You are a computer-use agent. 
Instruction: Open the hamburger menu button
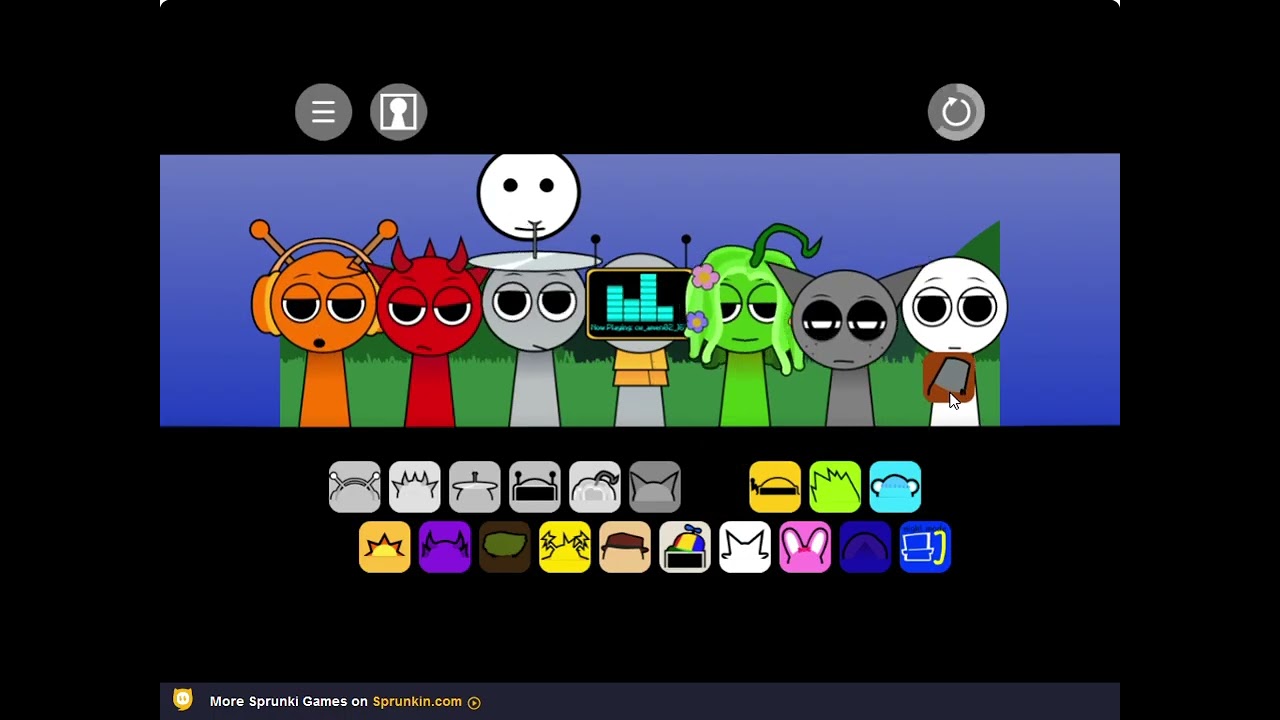pos(323,112)
